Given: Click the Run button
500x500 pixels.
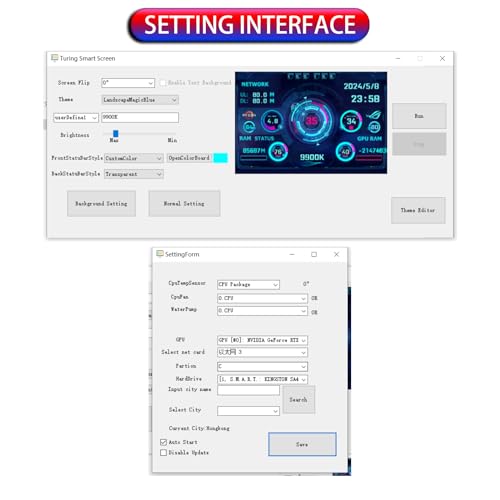Looking at the screenshot, I should 419,116.
